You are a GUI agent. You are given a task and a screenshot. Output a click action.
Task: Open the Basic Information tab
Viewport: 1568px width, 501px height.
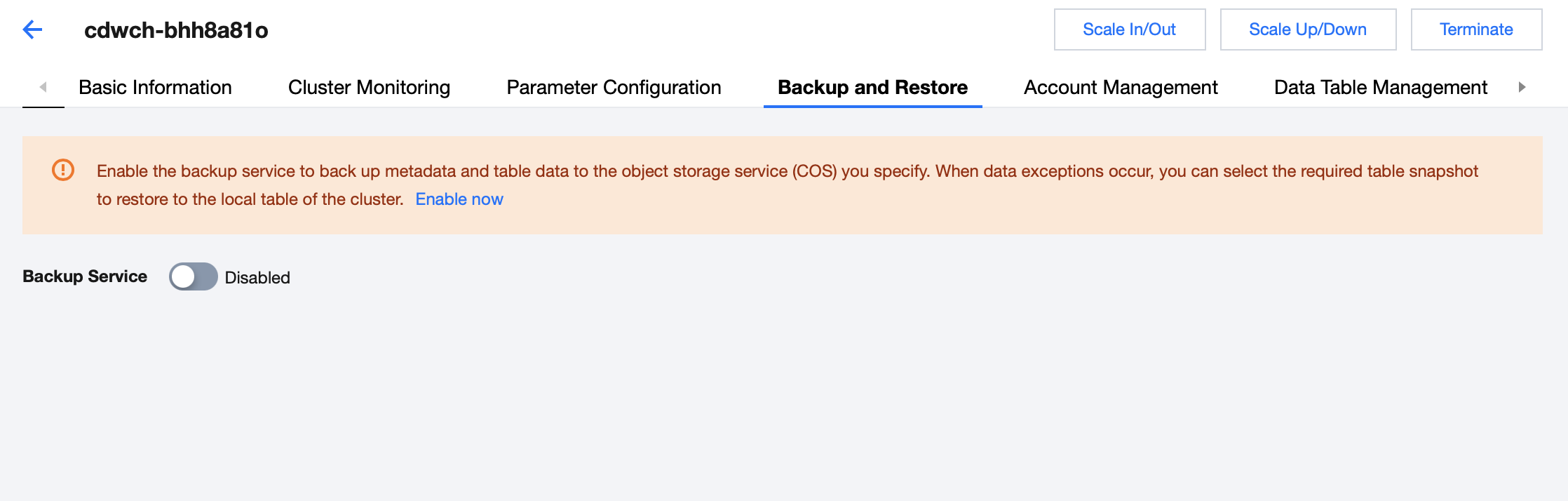pyautogui.click(x=155, y=87)
